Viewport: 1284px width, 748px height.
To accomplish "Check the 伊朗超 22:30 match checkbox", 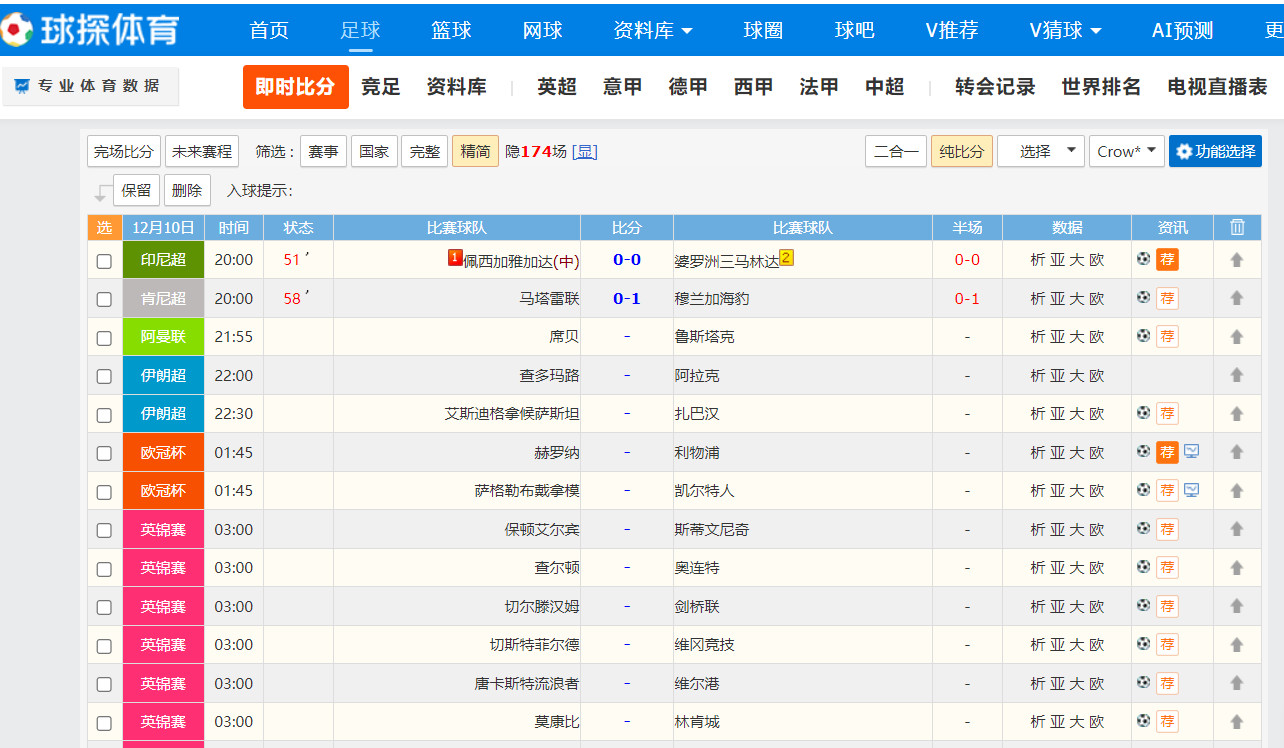I will pos(104,415).
